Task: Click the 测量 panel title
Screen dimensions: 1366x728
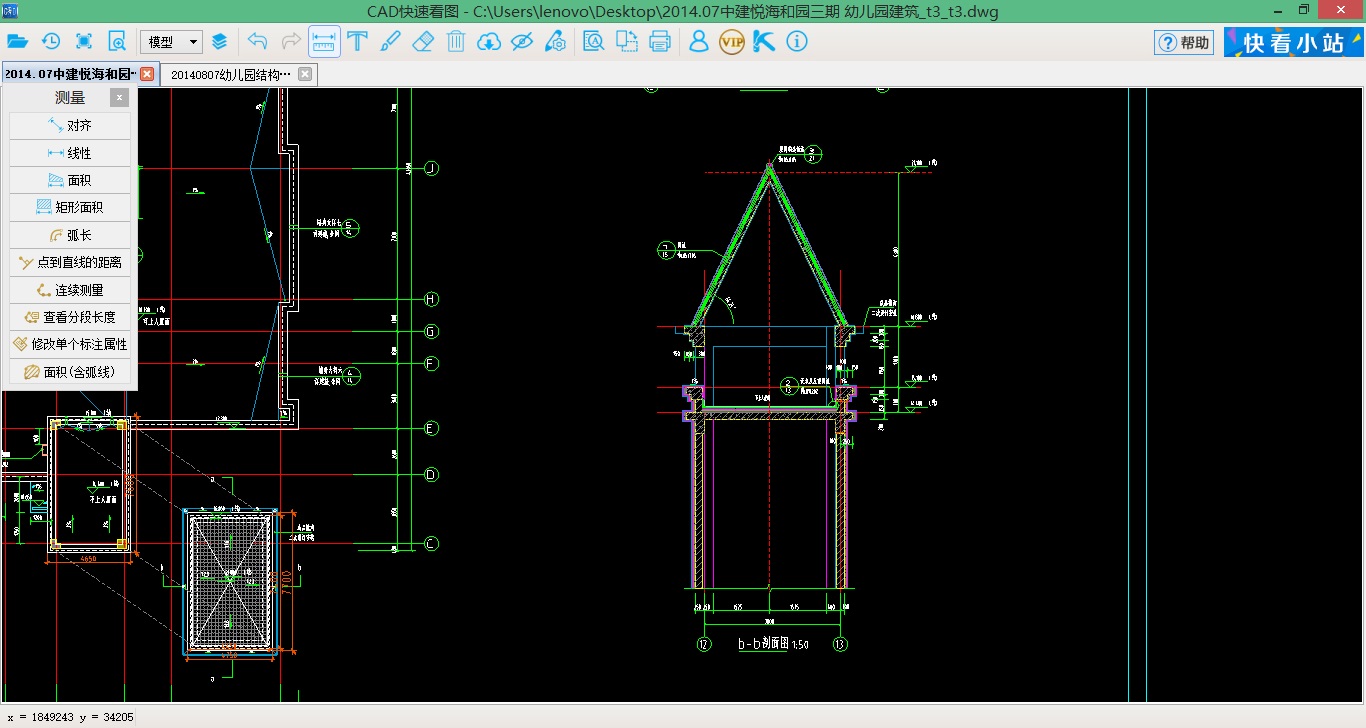Action: pyautogui.click(x=70, y=98)
